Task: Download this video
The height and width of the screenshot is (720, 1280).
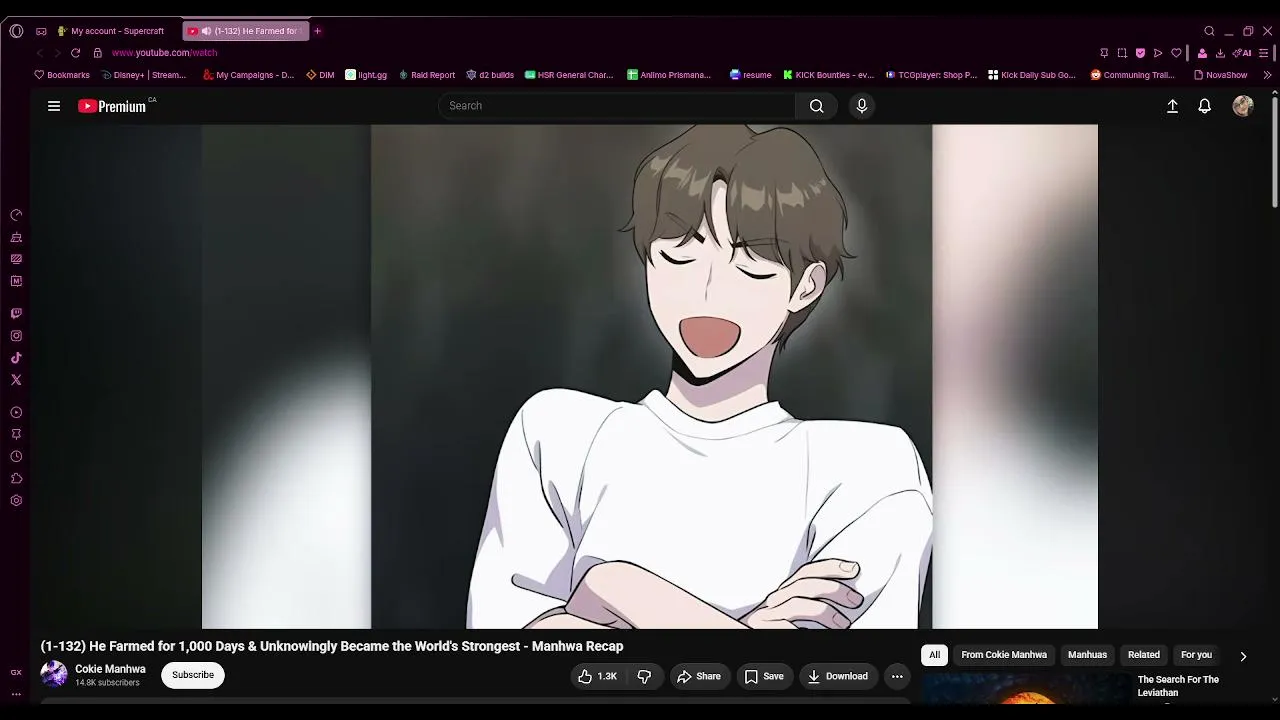Action: tap(838, 677)
